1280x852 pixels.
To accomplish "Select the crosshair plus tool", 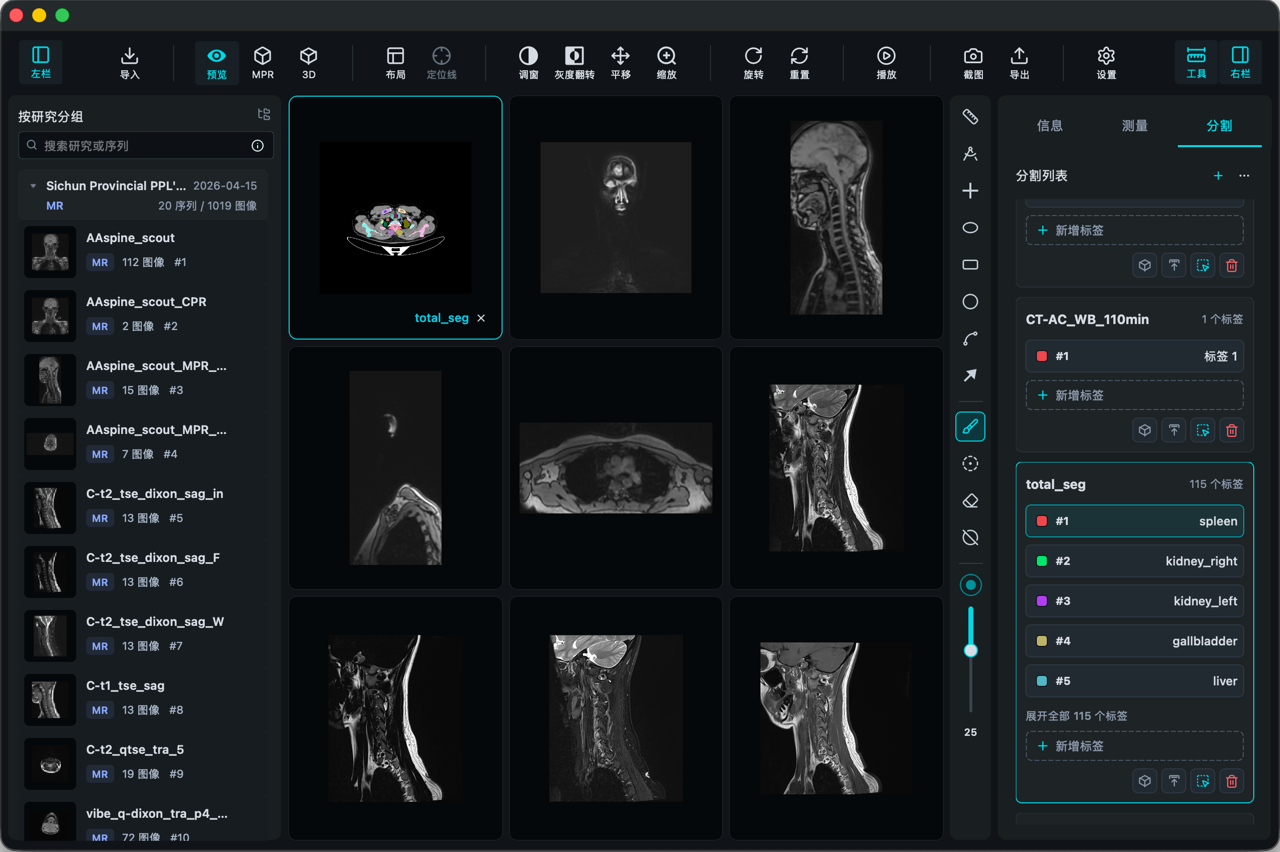I will pyautogui.click(x=970, y=191).
